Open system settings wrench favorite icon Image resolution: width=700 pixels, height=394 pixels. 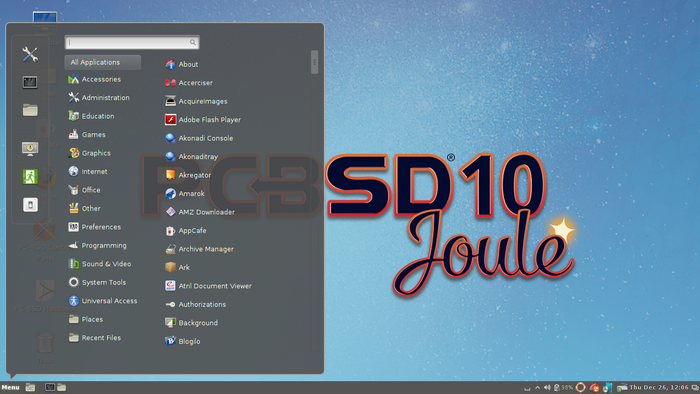[30, 54]
